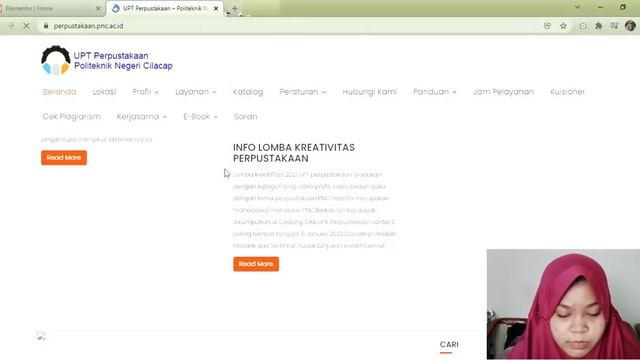Open the side panel icon in toolbar
640x360 pixels.
[x=614, y=26]
